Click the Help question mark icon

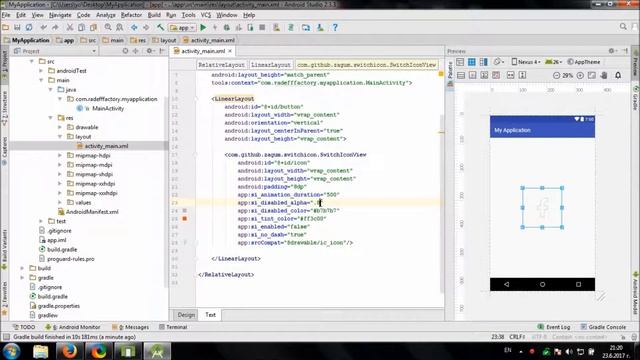tap(335, 28)
